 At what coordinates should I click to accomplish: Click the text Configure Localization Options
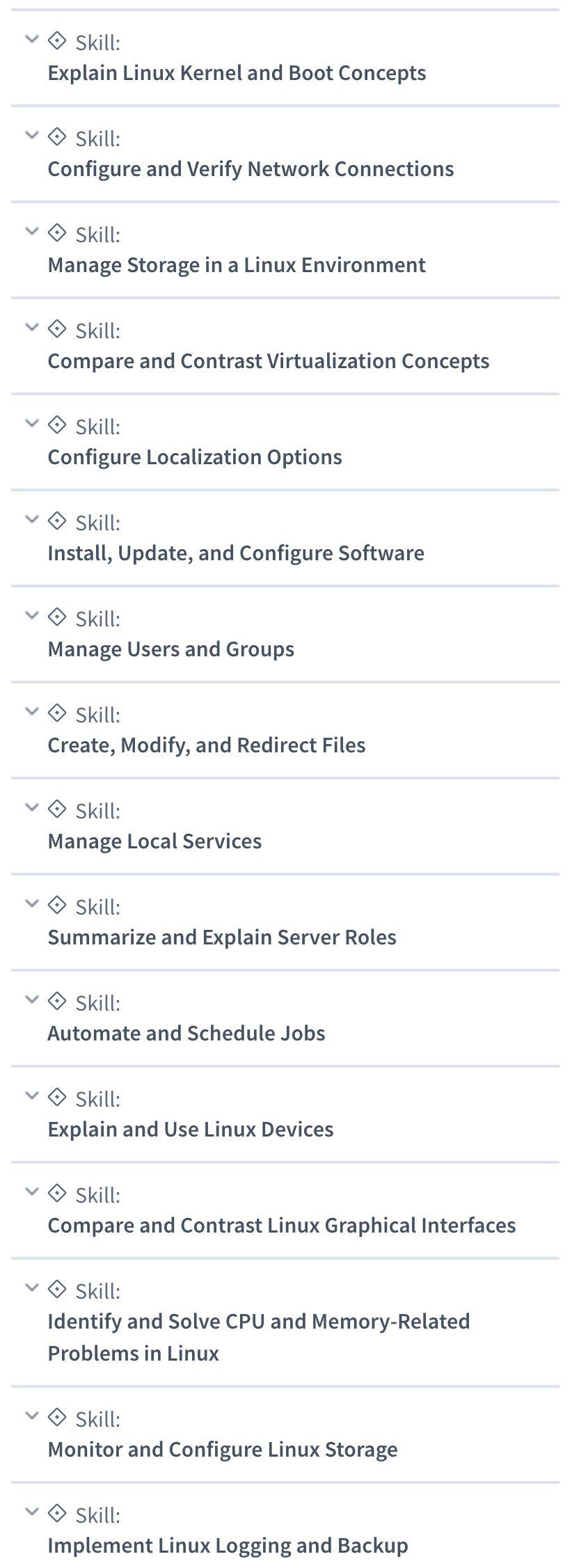(x=195, y=457)
